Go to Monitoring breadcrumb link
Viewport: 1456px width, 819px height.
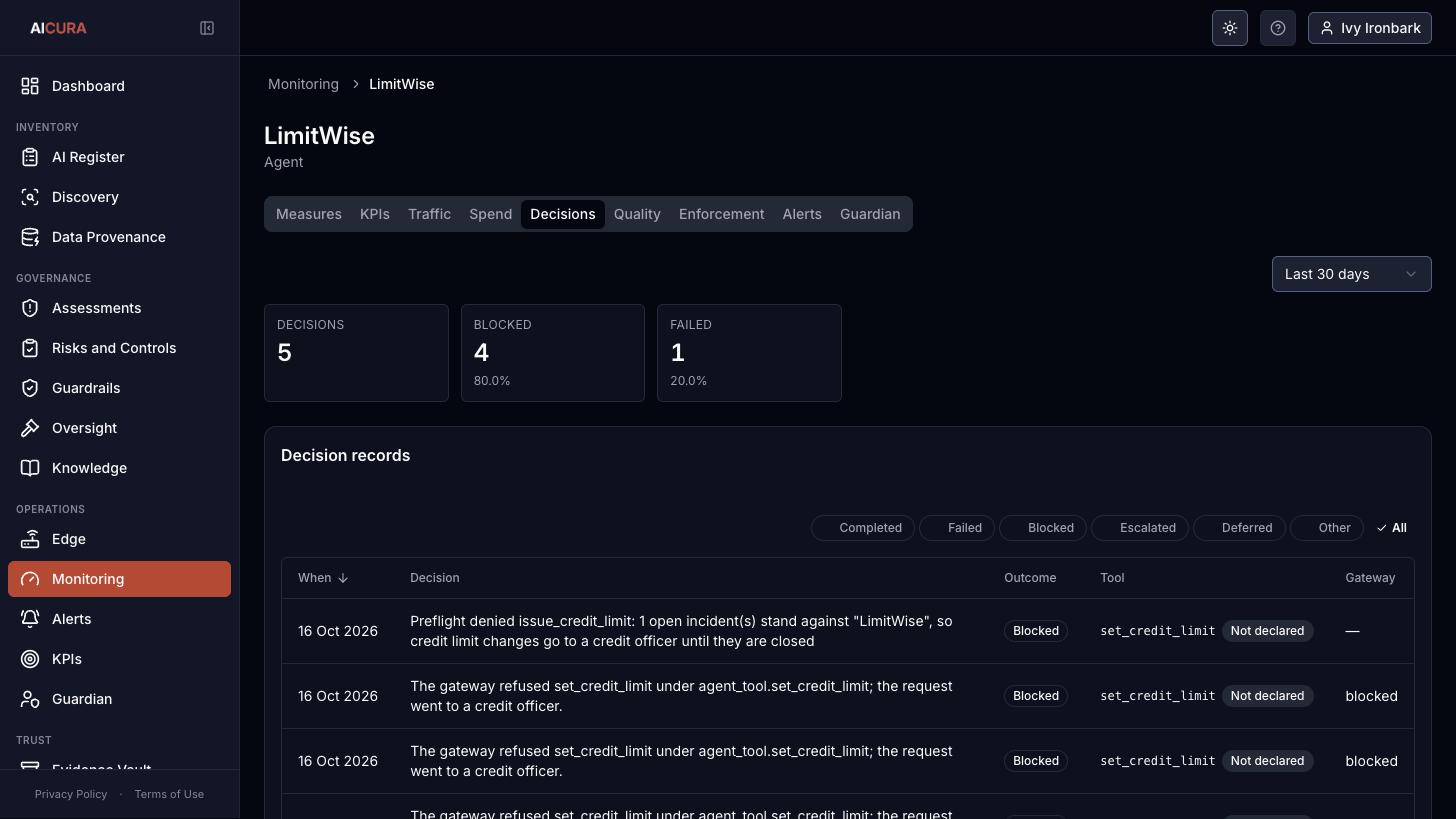303,84
